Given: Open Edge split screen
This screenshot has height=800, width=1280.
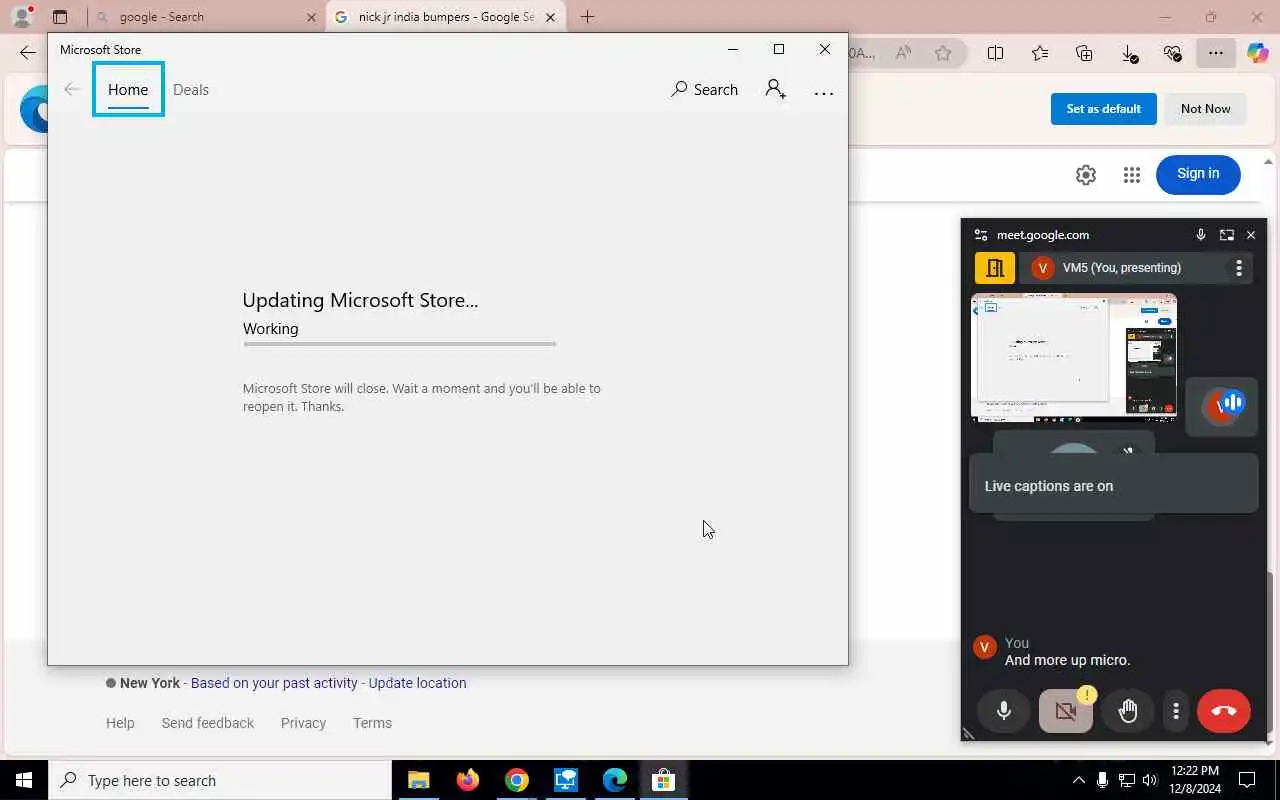Looking at the screenshot, I should click(x=995, y=53).
